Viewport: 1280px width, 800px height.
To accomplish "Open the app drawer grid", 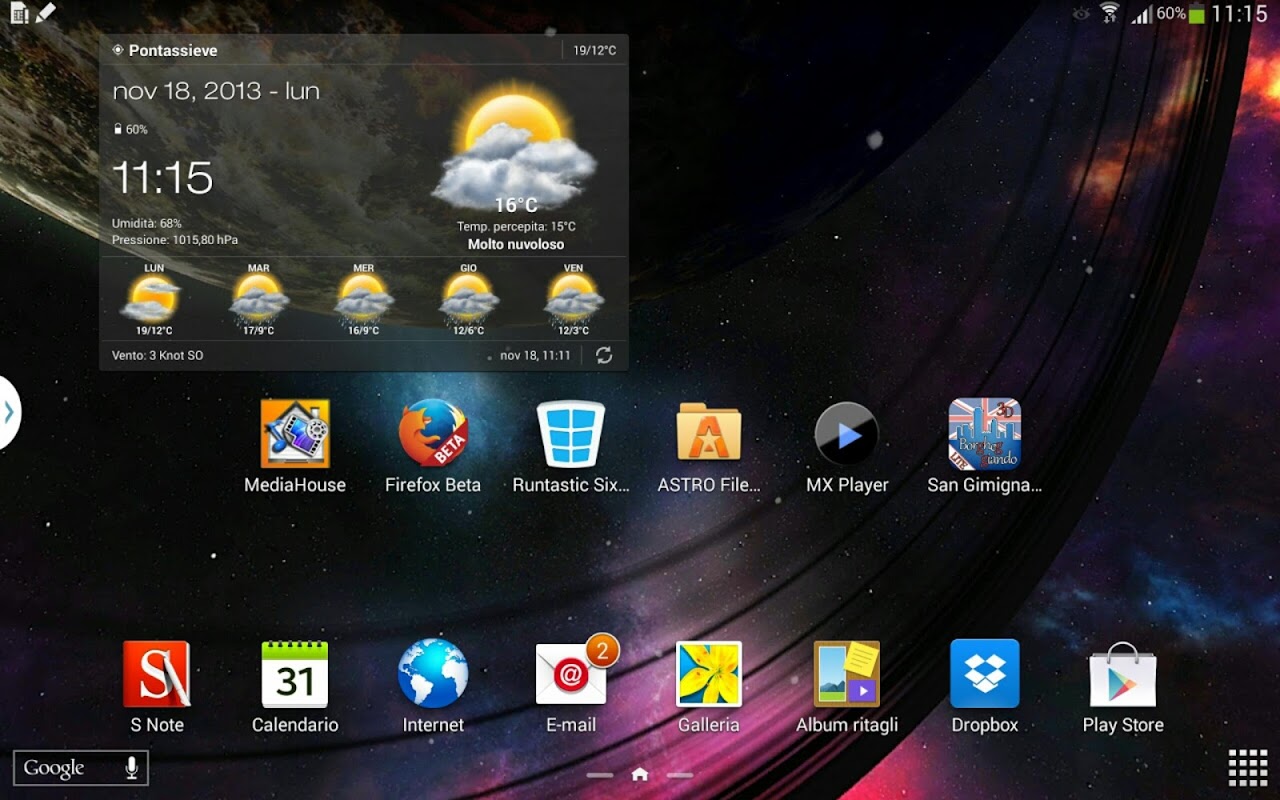I will (x=1248, y=768).
